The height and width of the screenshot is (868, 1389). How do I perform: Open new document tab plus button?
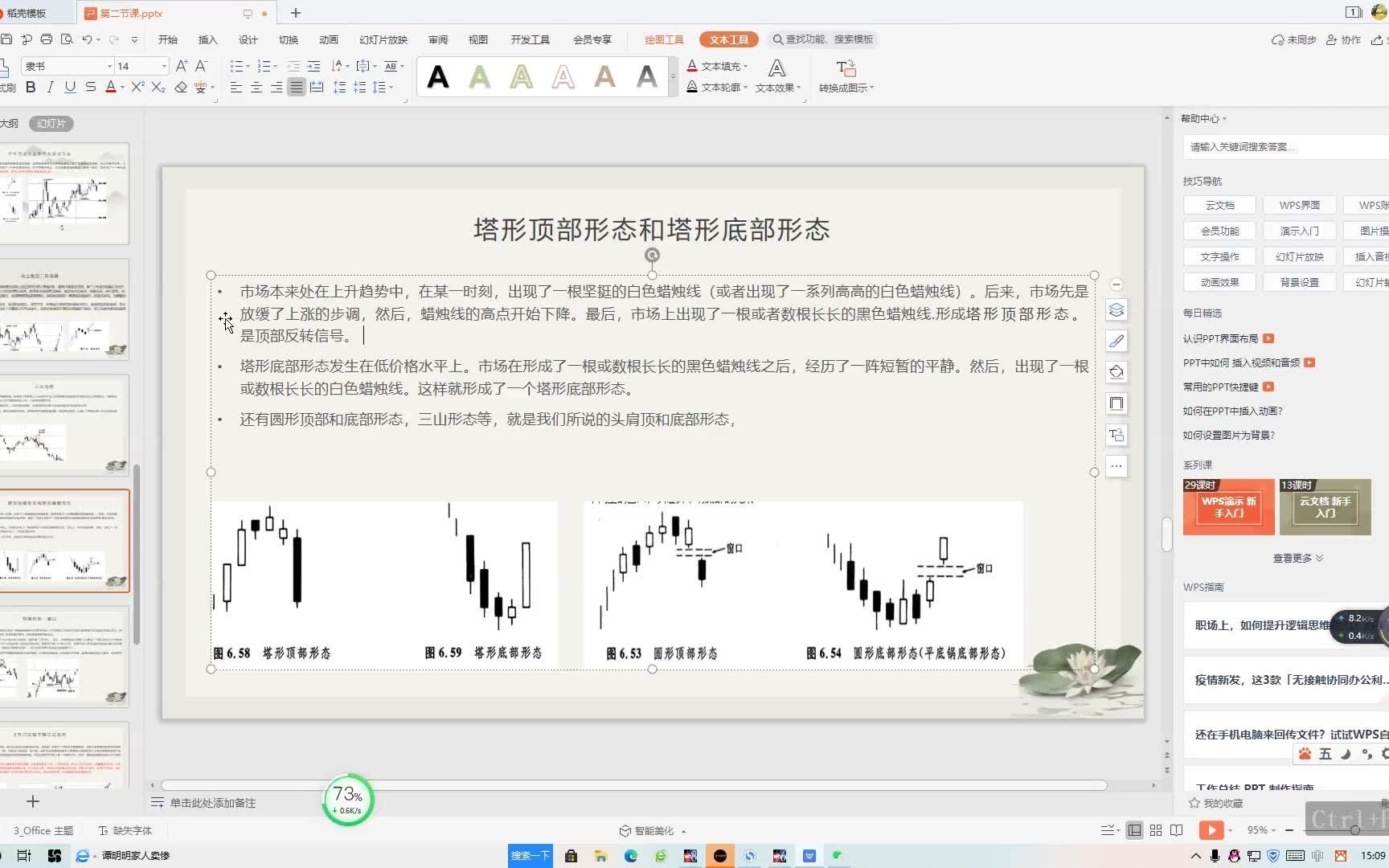295,13
